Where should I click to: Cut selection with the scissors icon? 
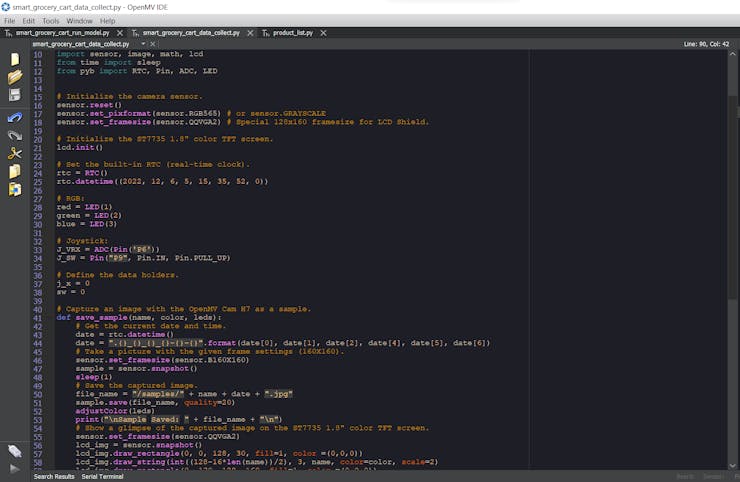pyautogui.click(x=14, y=153)
